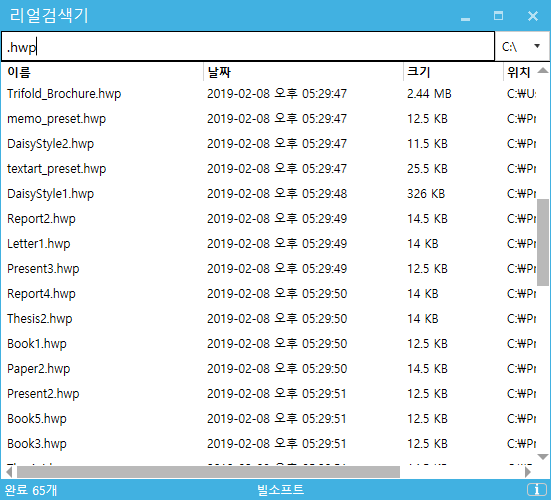Click the vertical scrollbar up arrow
Viewport: 551px width, 500px height.
click(x=543, y=70)
